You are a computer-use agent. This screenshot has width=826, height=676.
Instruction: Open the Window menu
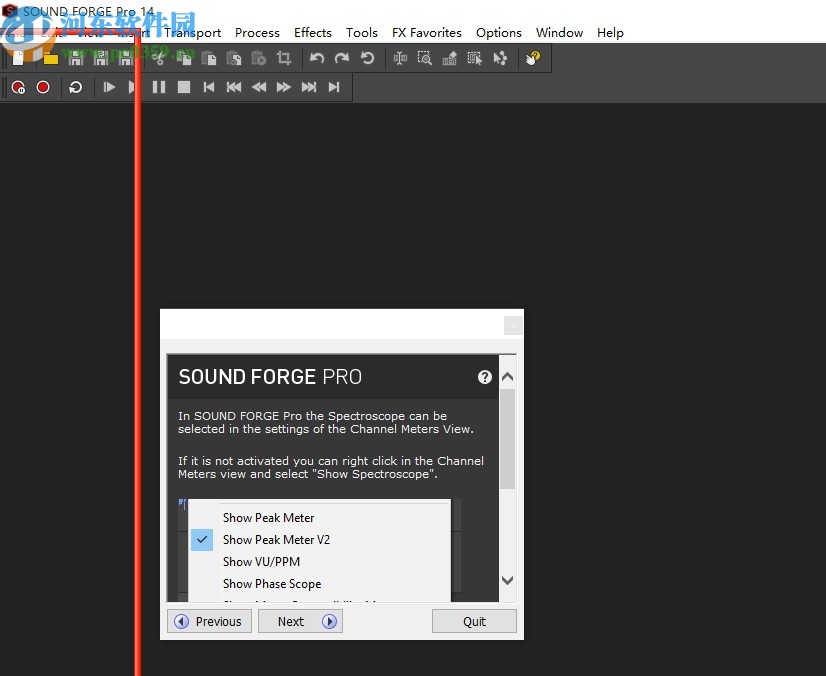[x=559, y=33]
